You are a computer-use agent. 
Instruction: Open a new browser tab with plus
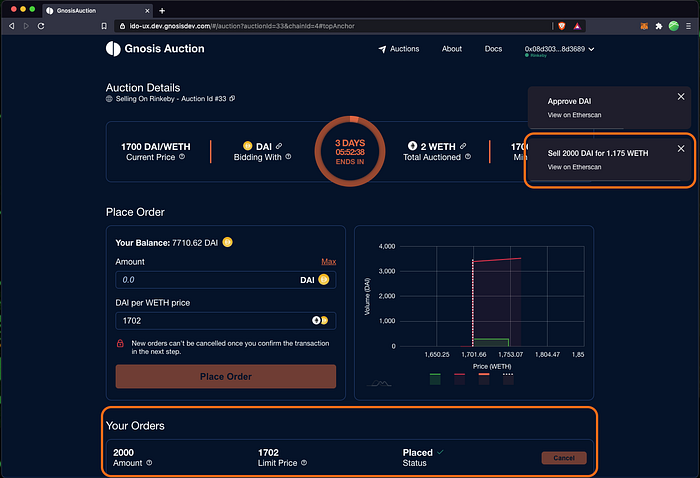tap(162, 11)
